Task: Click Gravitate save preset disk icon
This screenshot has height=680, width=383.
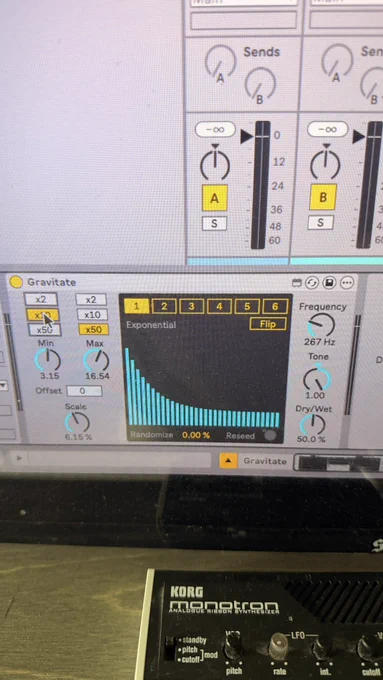Action: (329, 283)
